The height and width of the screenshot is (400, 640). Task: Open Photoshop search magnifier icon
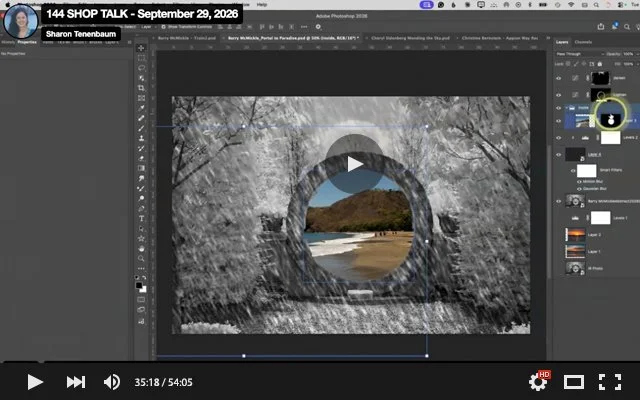[627, 27]
